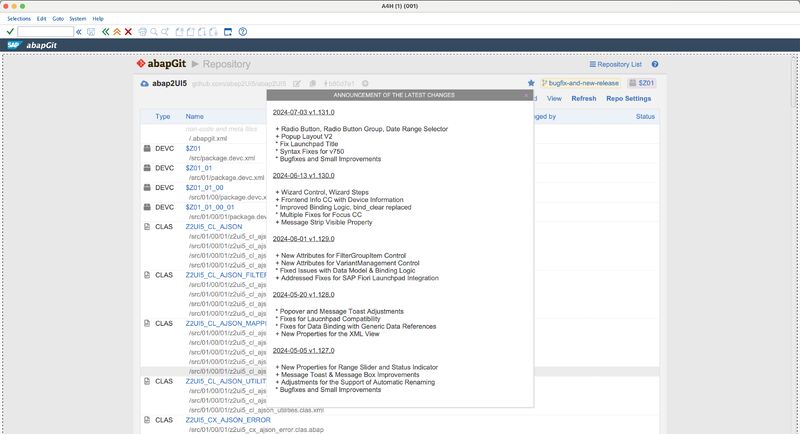Click the New GUI window icon
Image resolution: width=800 pixels, height=434 pixels.
pos(228,32)
